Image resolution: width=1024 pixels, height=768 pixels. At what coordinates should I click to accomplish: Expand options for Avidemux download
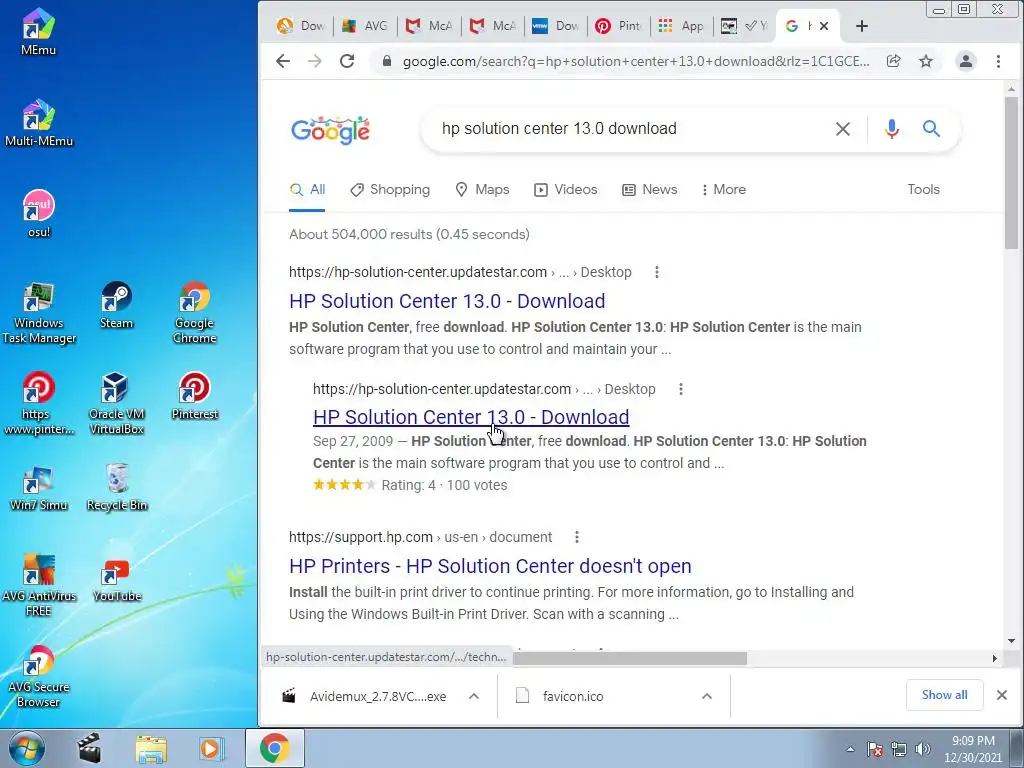click(473, 696)
